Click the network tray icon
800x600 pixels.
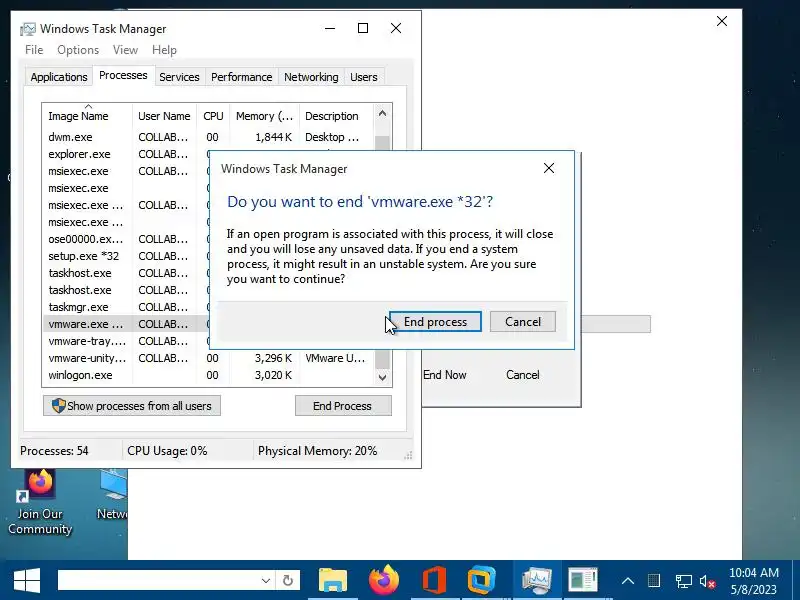pyautogui.click(x=684, y=581)
